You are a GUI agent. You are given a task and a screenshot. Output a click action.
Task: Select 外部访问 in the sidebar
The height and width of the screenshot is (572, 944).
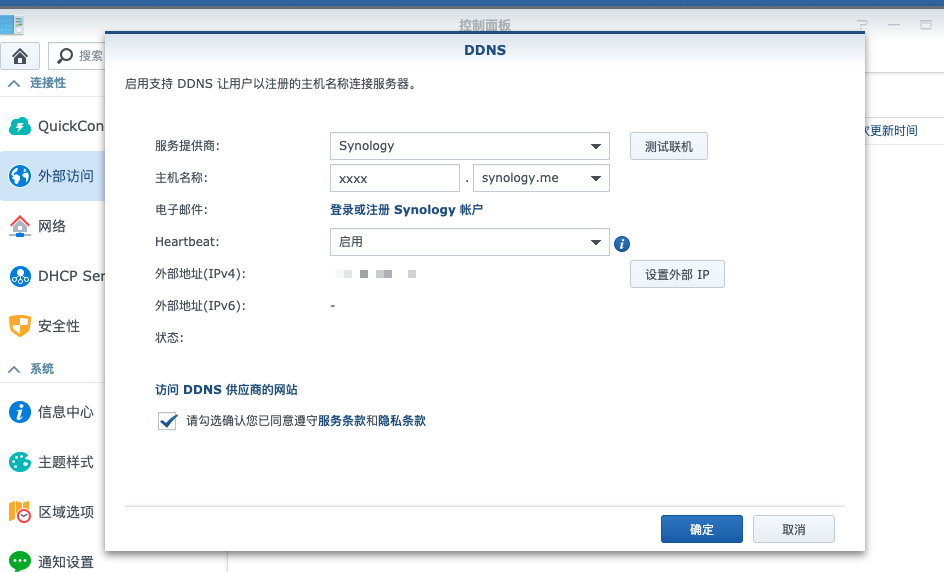(52, 176)
